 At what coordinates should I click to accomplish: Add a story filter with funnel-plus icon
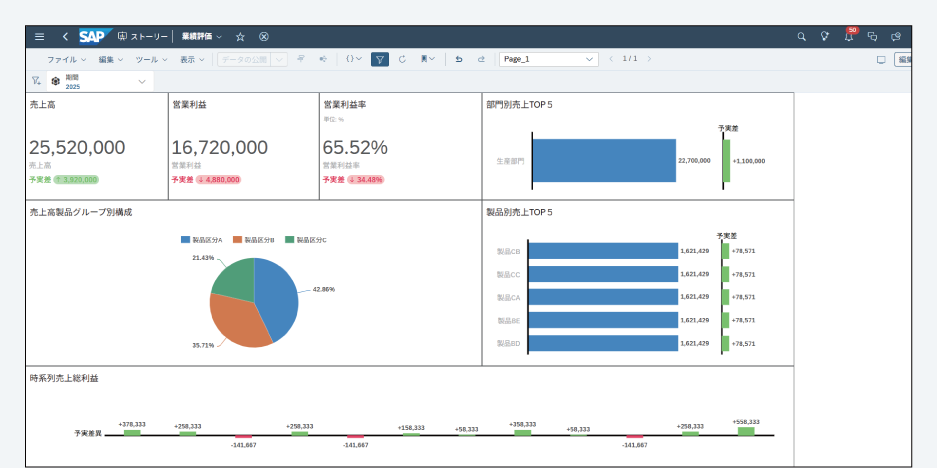tap(36, 81)
